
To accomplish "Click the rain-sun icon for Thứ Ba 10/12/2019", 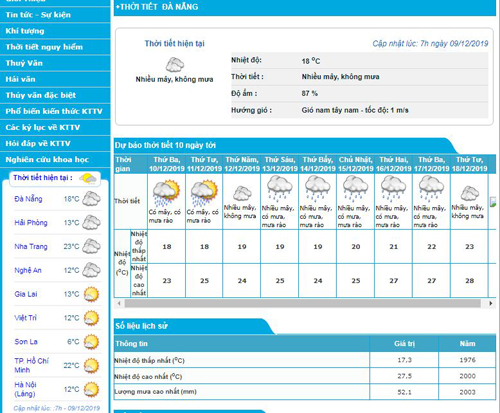I will pyautogui.click(x=166, y=193).
